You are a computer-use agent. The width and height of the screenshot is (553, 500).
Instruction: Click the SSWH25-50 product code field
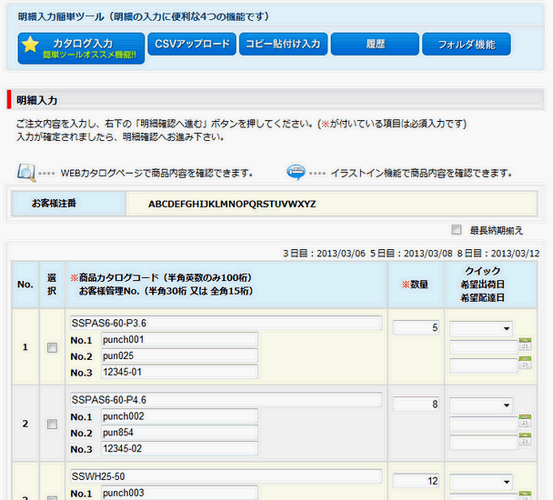point(226,476)
